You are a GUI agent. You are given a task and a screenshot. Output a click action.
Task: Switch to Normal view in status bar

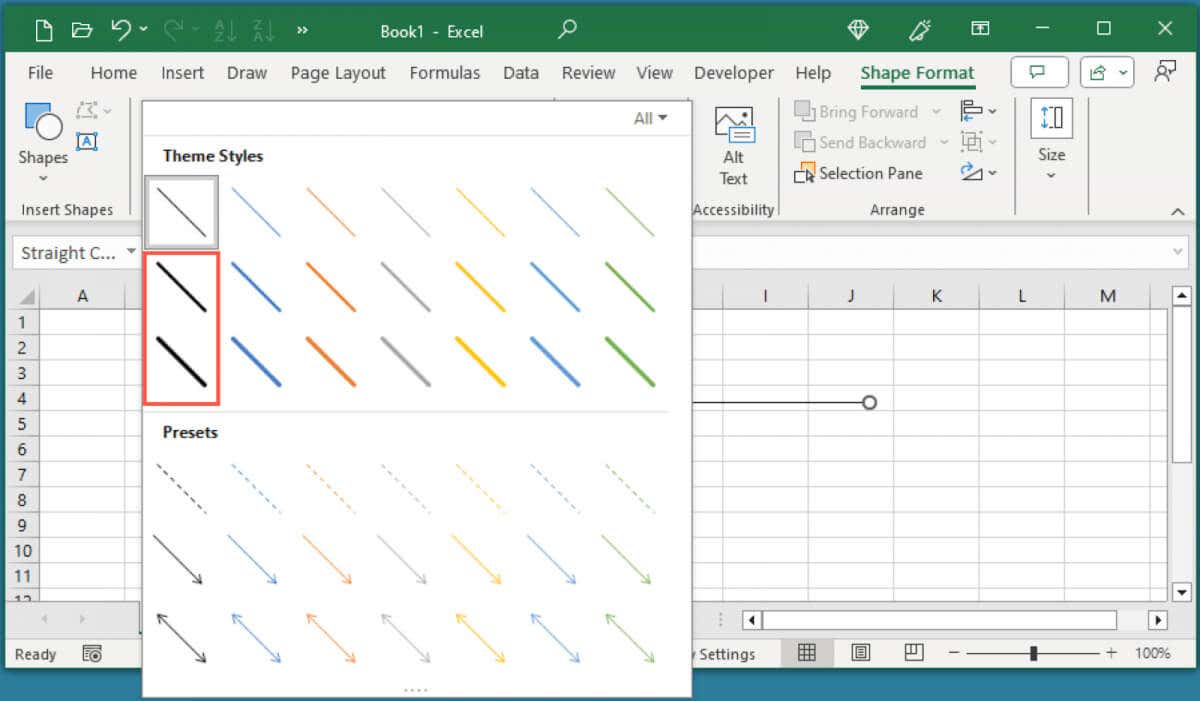click(806, 653)
